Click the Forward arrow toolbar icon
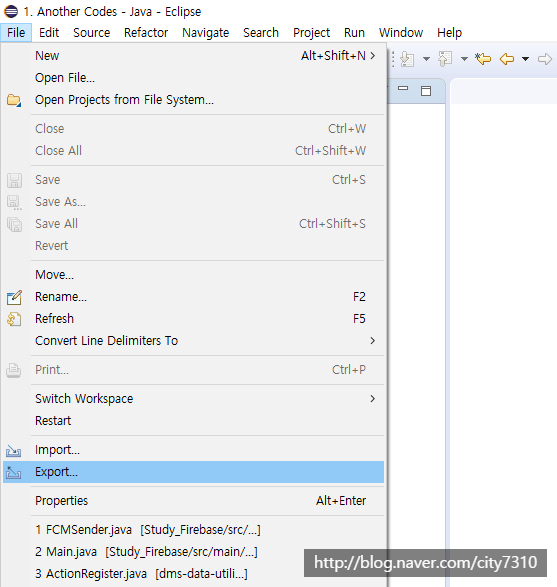The image size is (557, 587). click(545, 59)
